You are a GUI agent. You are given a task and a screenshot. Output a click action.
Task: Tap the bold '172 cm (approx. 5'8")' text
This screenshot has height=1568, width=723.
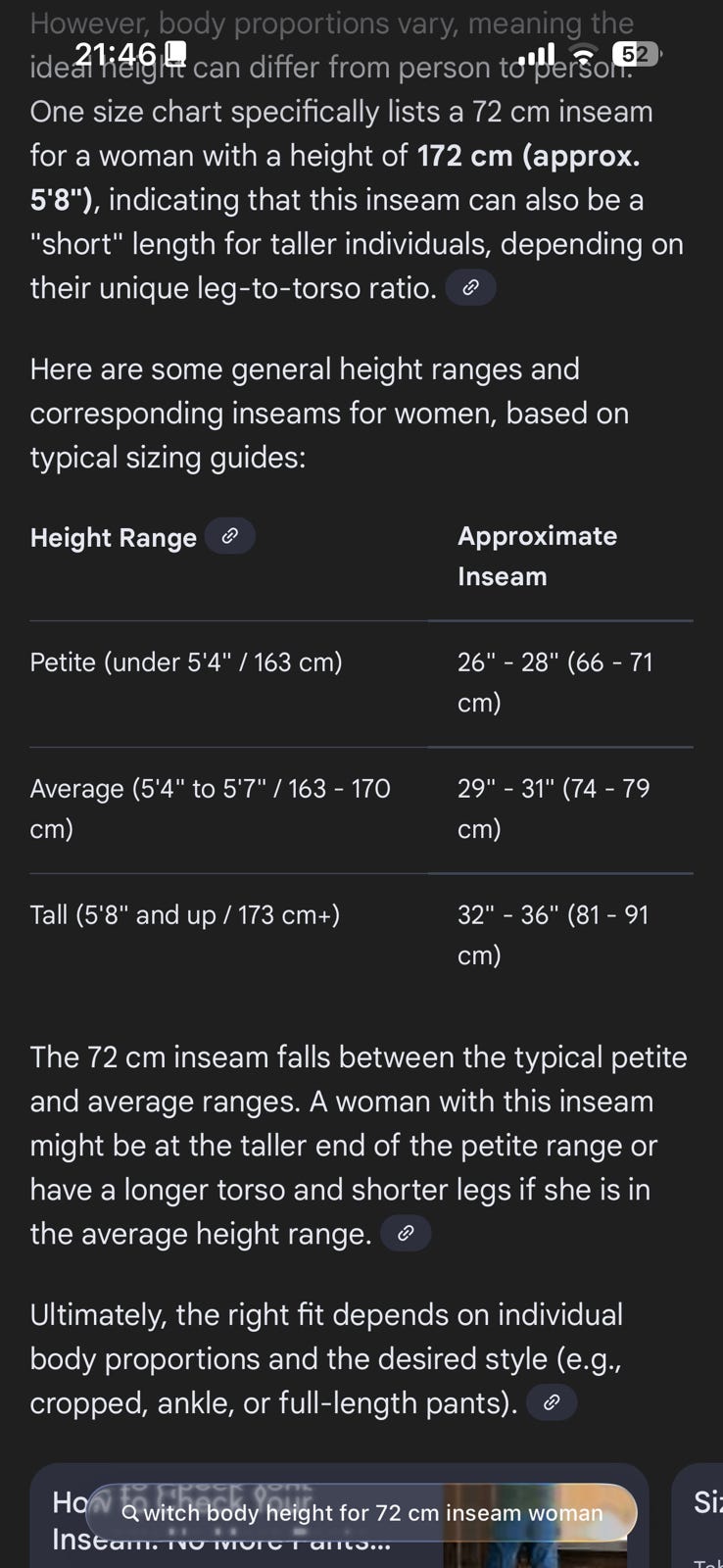point(529,156)
